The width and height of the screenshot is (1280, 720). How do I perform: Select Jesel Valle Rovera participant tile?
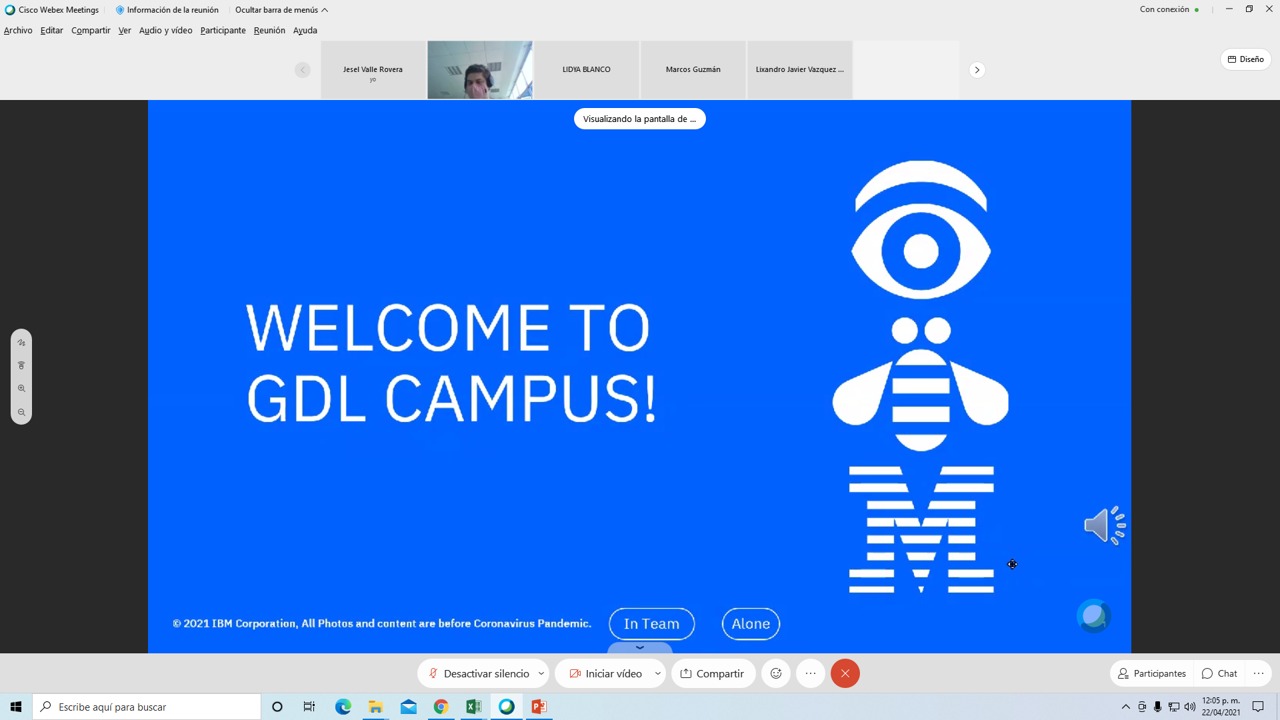pos(373,70)
